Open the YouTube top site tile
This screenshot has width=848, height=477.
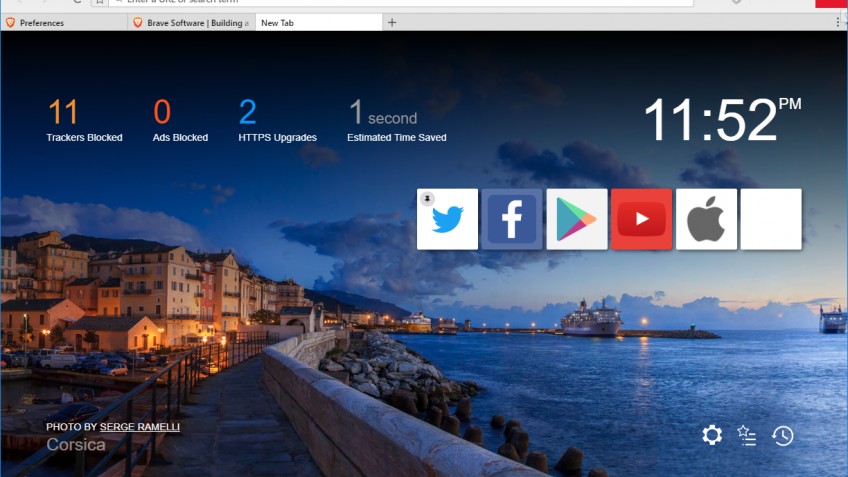coord(641,219)
